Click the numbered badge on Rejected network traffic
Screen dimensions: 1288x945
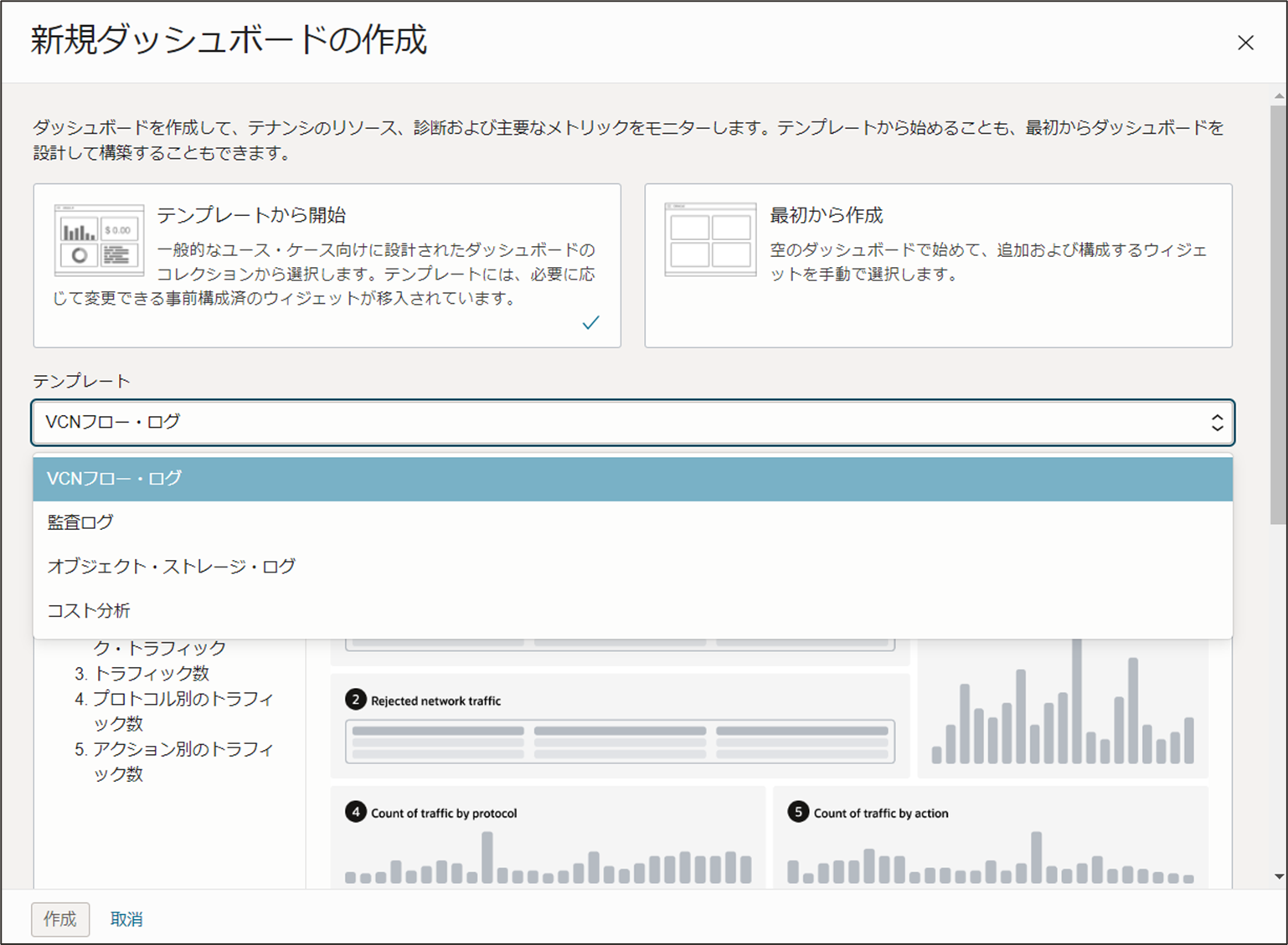pyautogui.click(x=355, y=700)
